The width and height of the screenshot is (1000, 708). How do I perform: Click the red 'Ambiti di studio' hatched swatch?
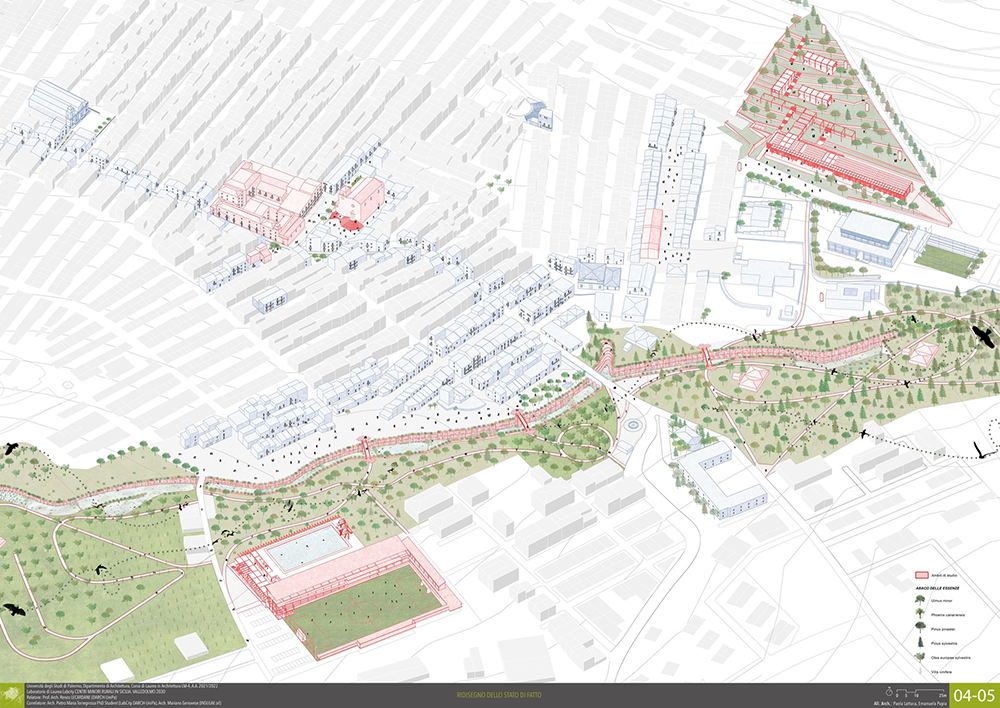point(922,575)
